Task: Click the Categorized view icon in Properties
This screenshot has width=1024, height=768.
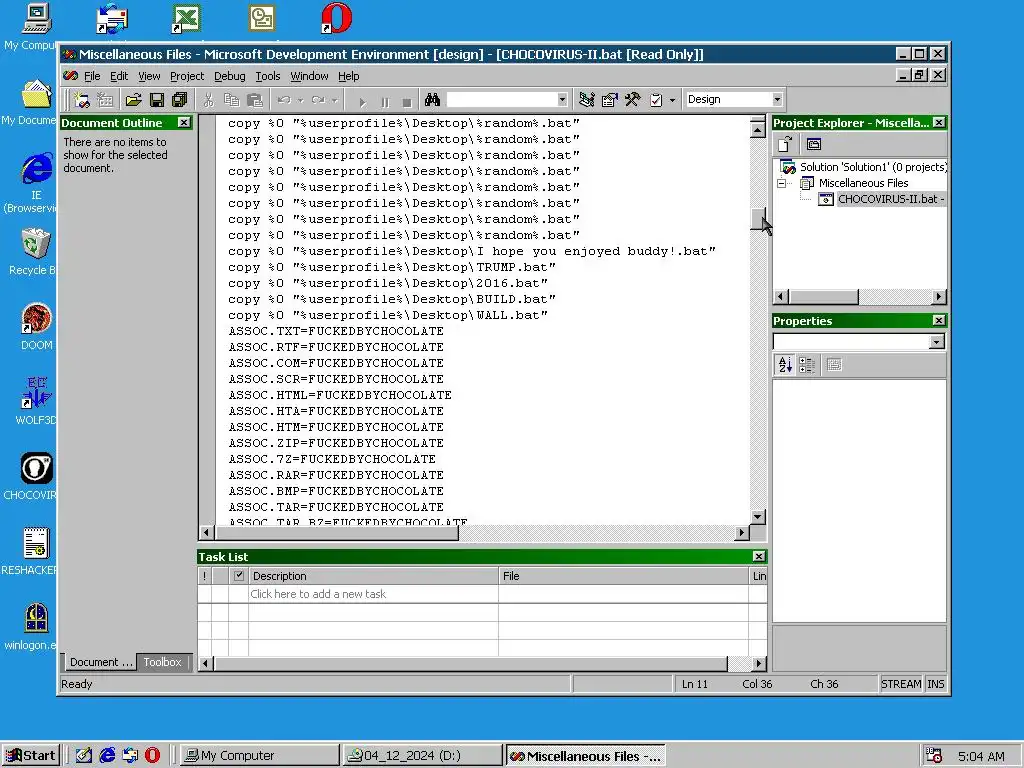Action: click(807, 364)
